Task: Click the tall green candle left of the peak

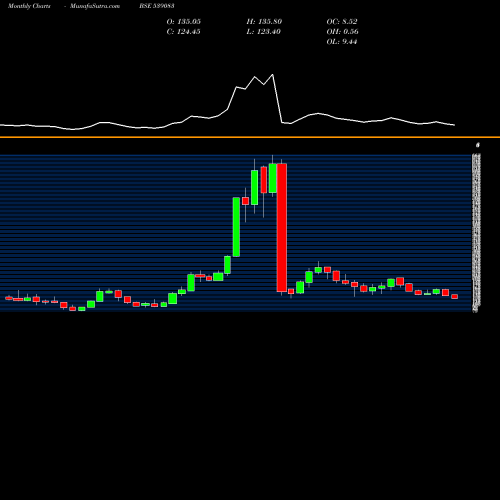Action: pos(236,227)
